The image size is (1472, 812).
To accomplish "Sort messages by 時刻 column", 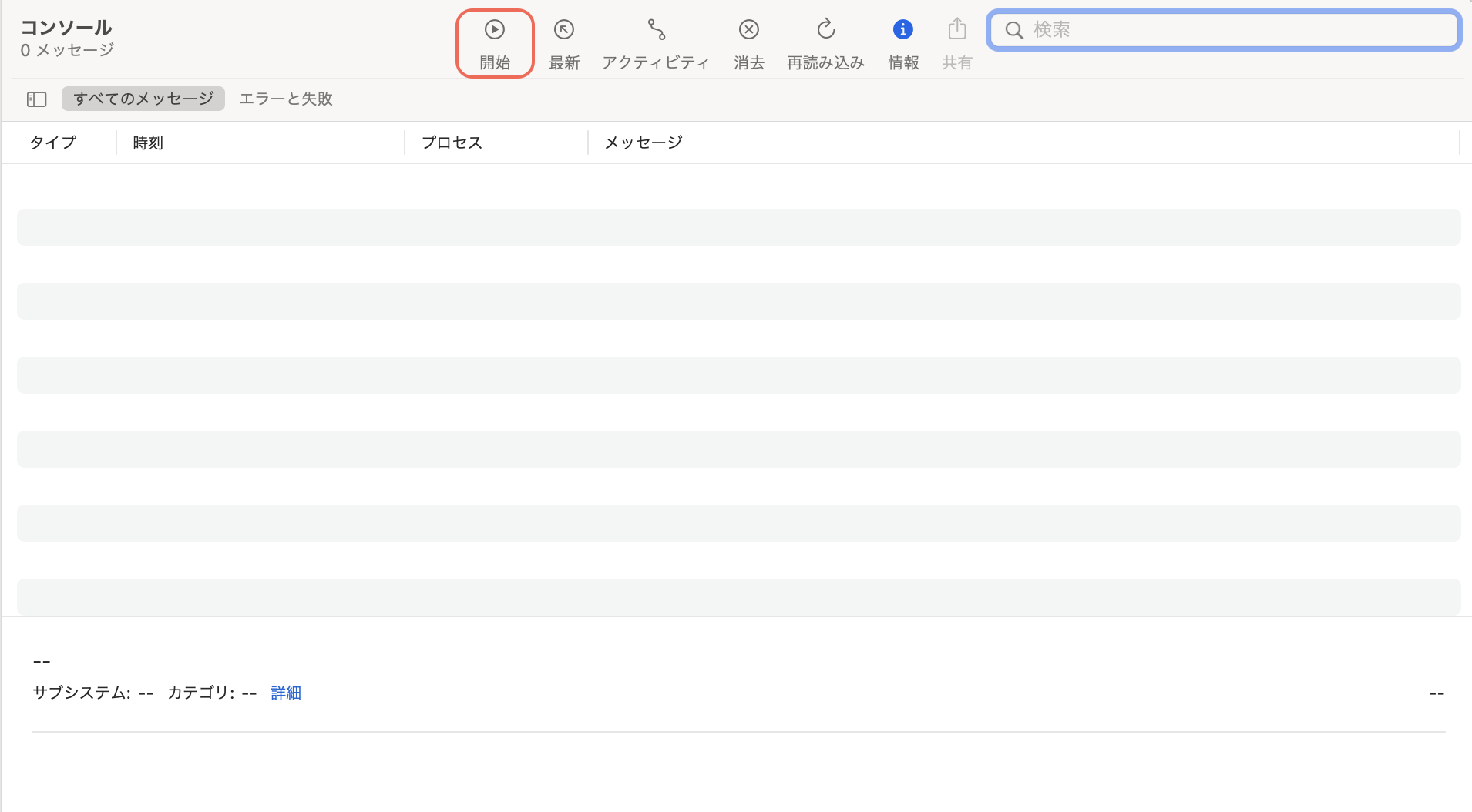I will tap(146, 142).
